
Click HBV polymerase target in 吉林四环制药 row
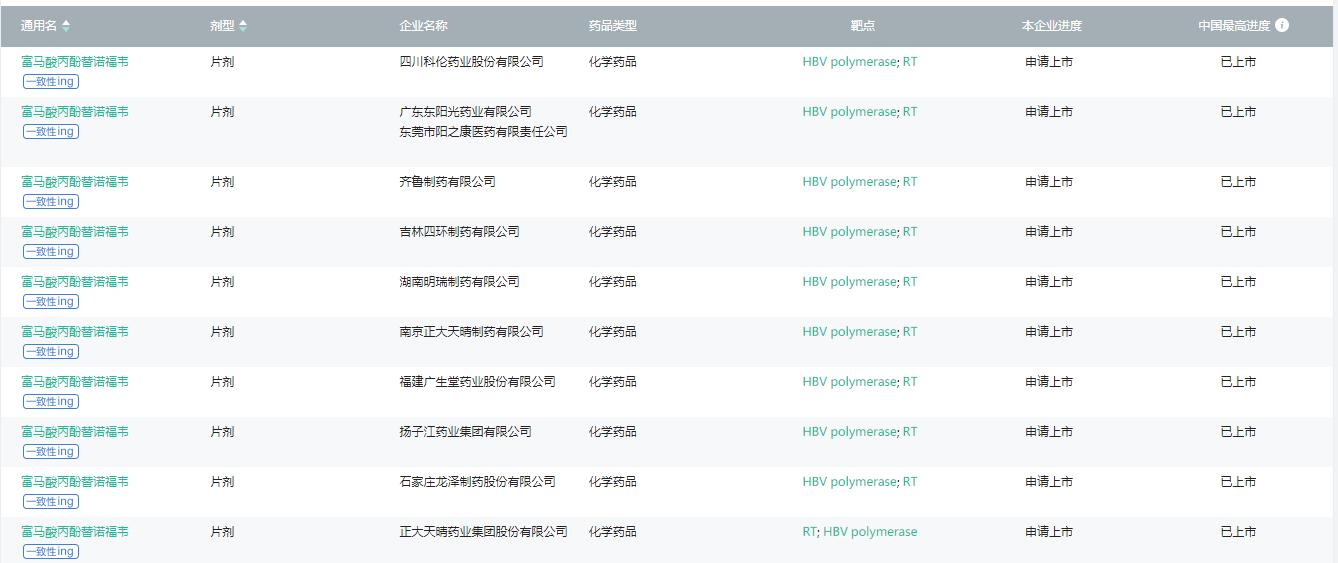click(x=849, y=232)
